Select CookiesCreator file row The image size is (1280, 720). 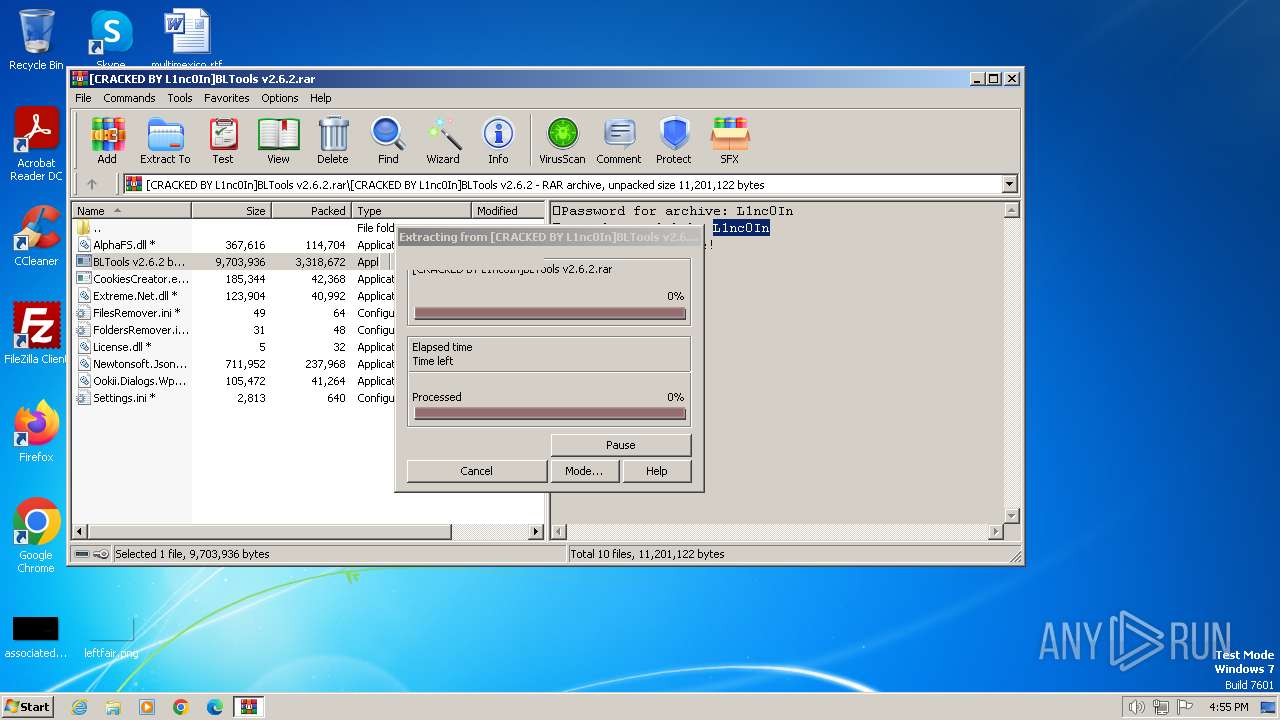coord(235,279)
